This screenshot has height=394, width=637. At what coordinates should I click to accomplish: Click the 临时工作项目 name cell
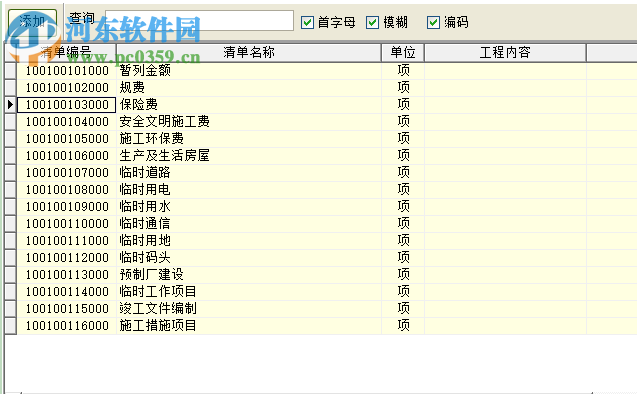pos(249,292)
